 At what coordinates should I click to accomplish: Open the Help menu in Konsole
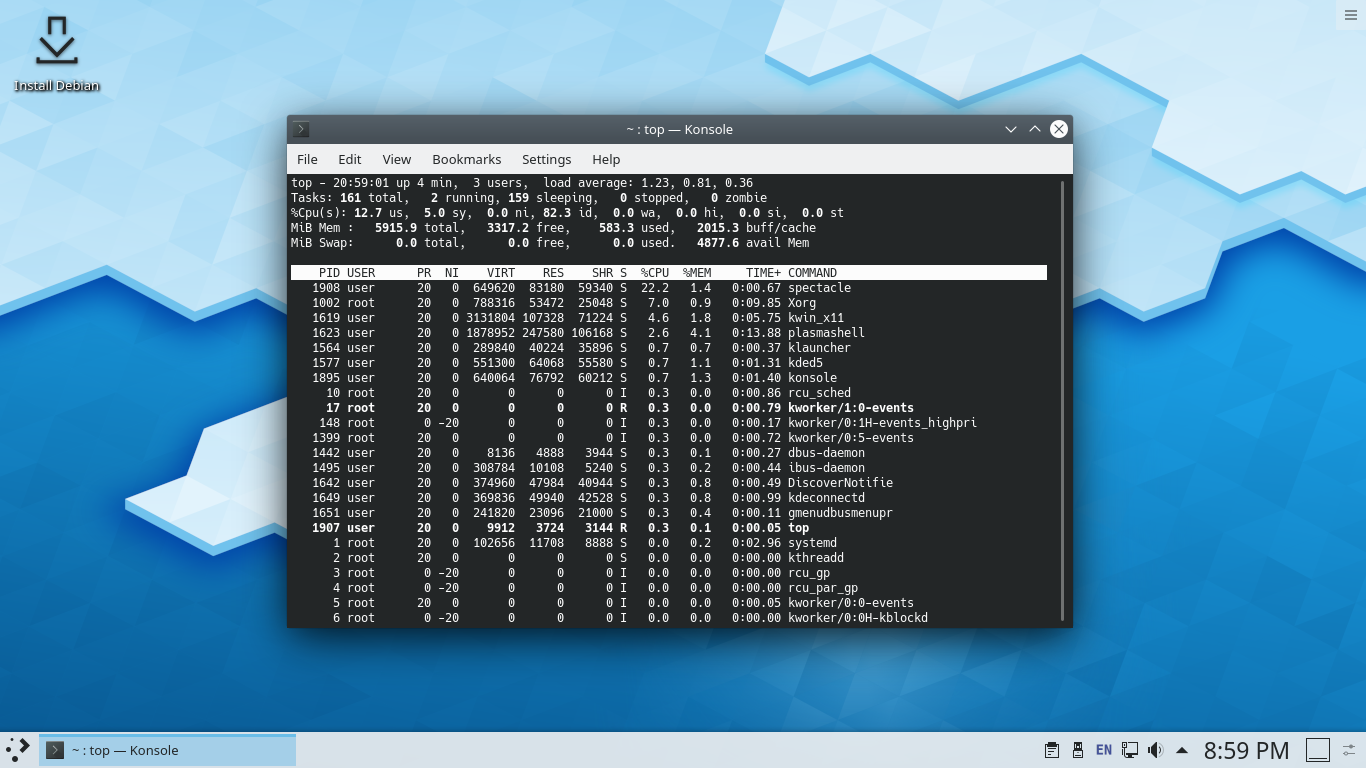[605, 159]
